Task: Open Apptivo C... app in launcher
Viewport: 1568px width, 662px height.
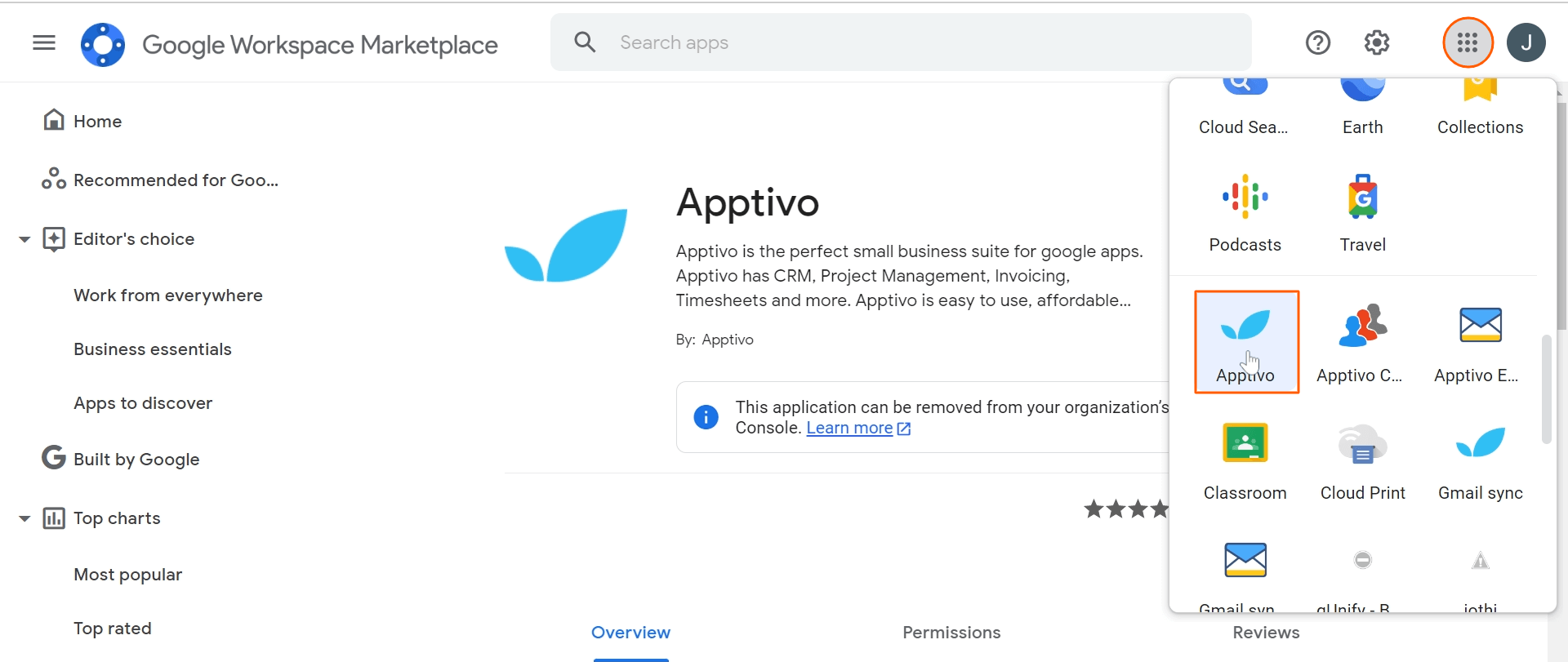Action: [x=1362, y=342]
